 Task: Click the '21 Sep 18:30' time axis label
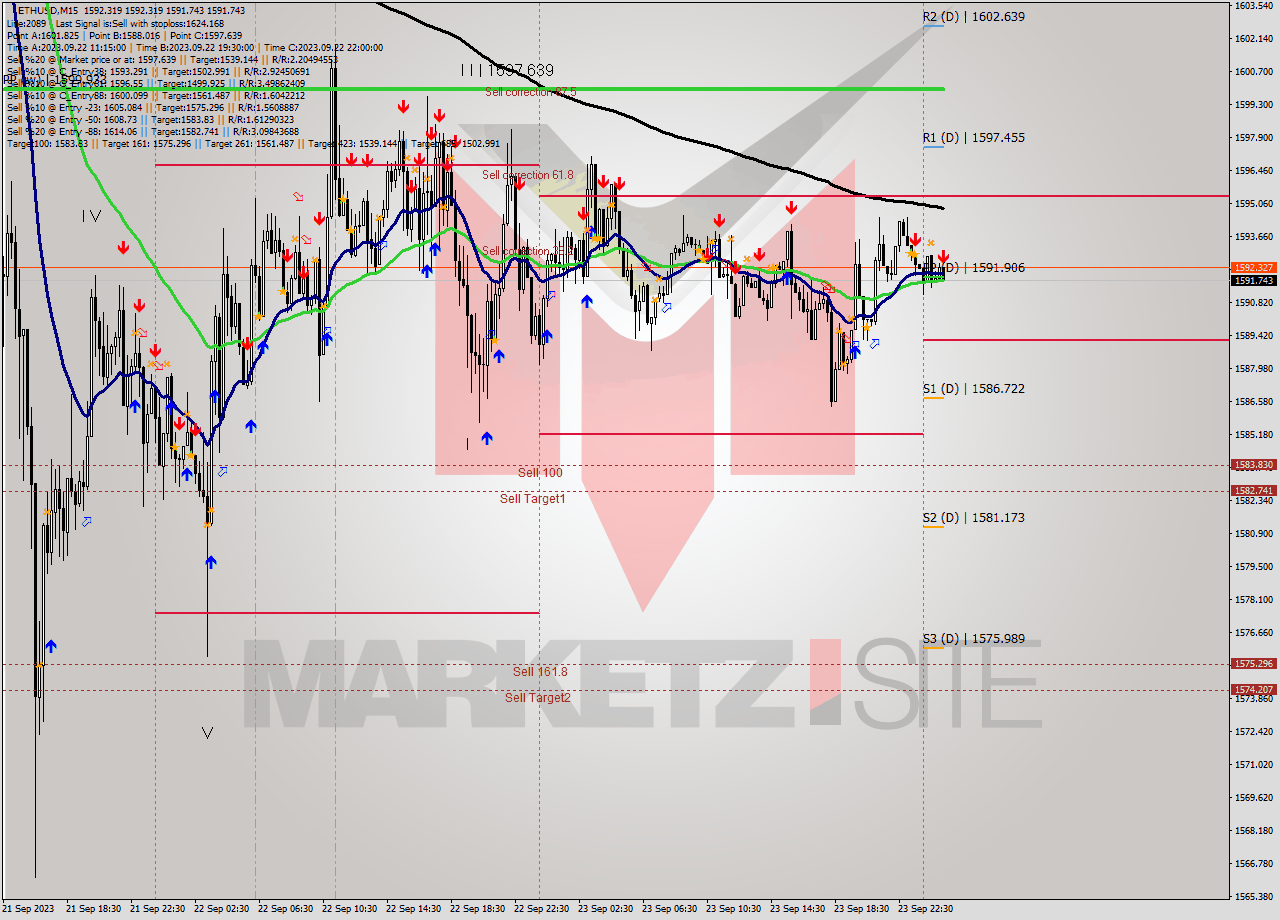click(93, 909)
